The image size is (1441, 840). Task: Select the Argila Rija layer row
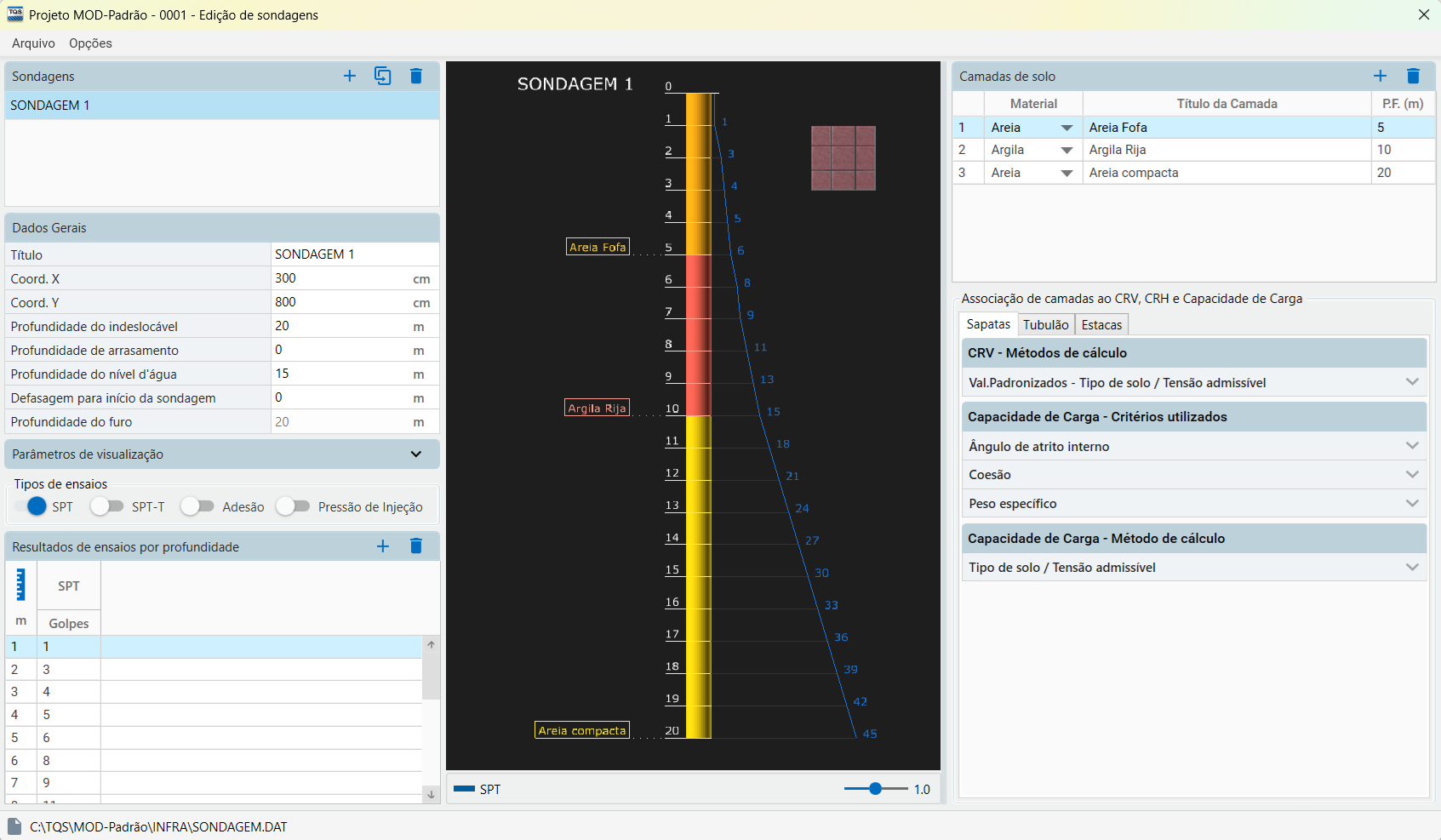(1193, 150)
